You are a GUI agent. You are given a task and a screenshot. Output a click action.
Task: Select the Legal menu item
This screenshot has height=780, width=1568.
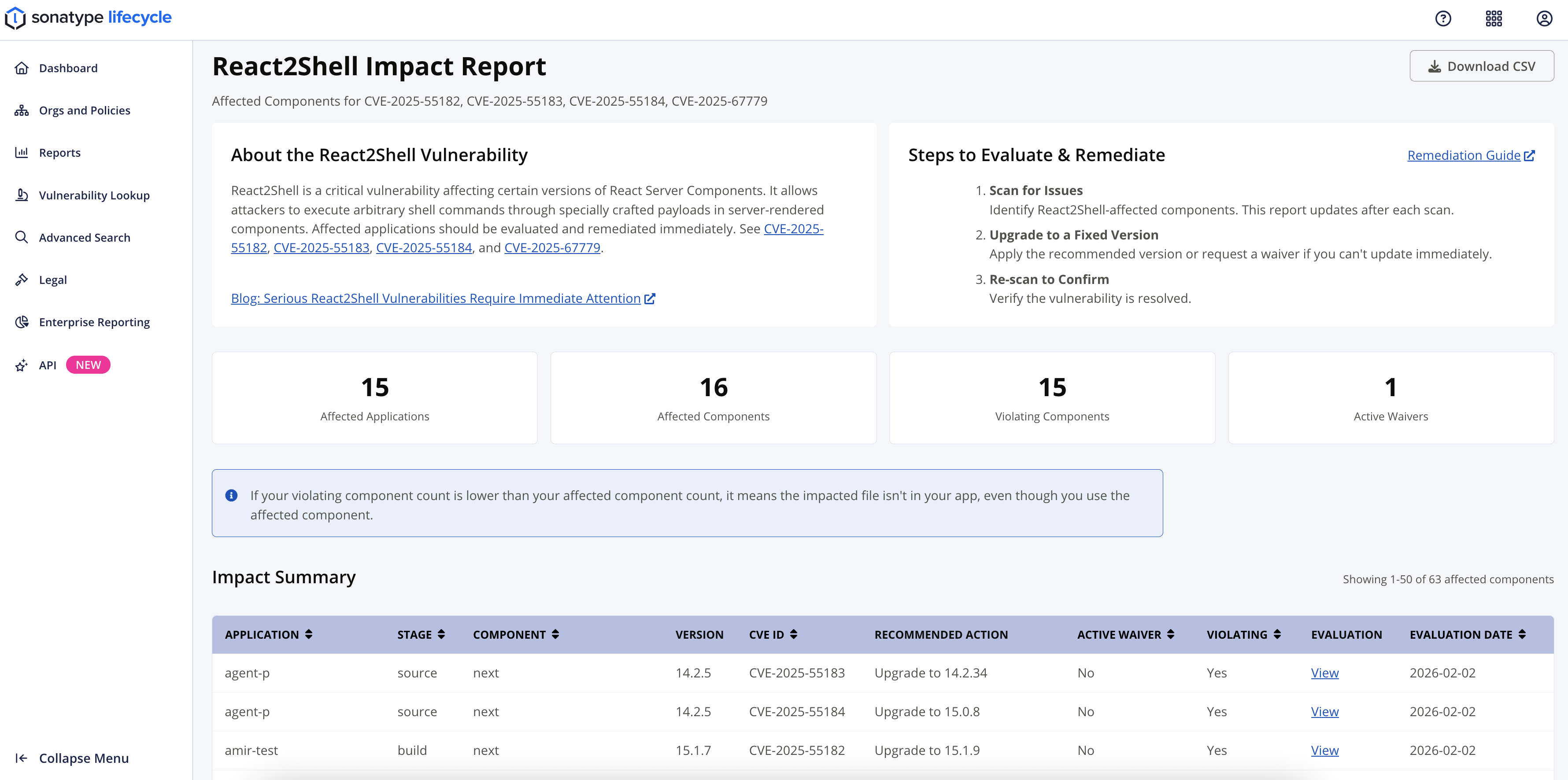pyautogui.click(x=53, y=280)
